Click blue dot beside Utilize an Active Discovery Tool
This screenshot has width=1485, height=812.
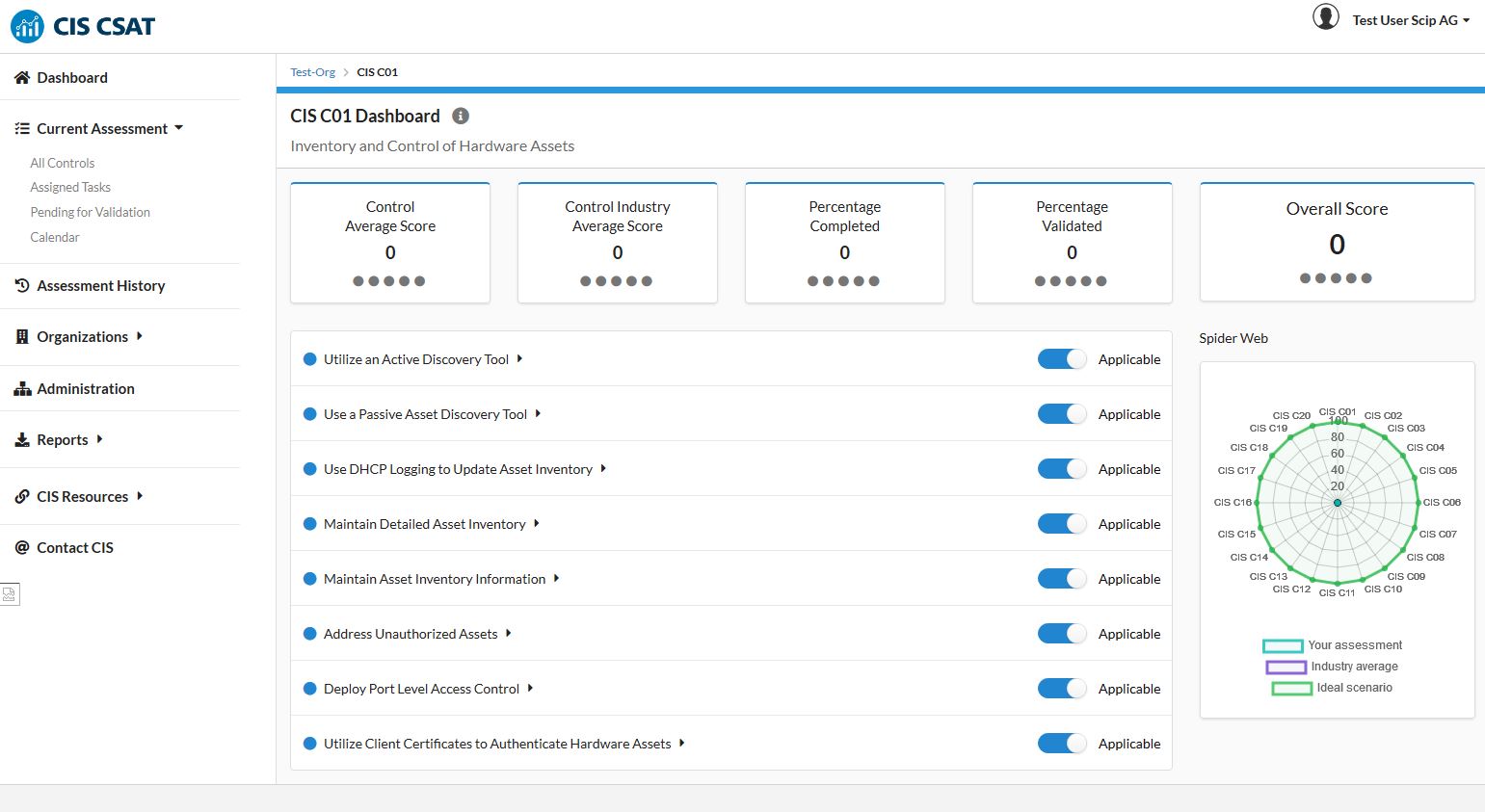pos(310,359)
